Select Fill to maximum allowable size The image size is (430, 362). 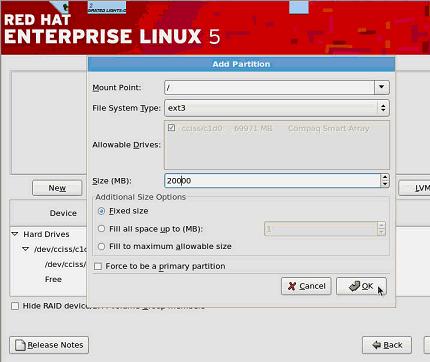coord(101,246)
